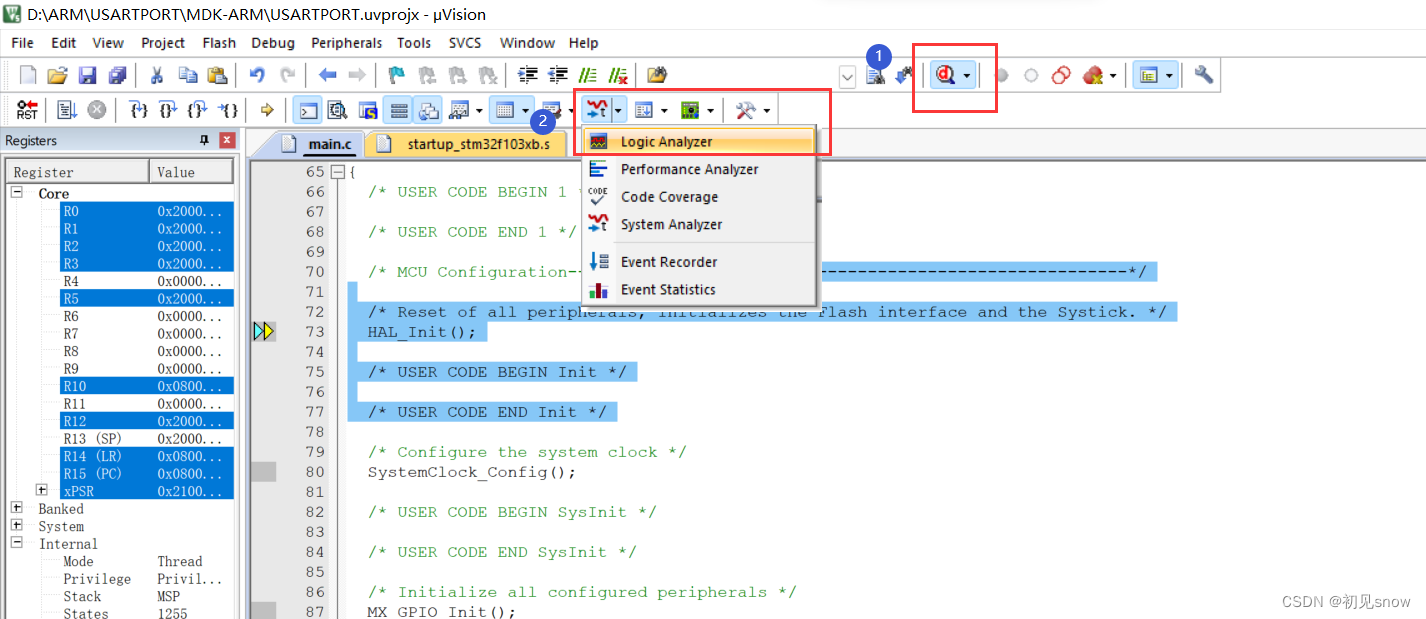Run the program with the Run icon
This screenshot has height=619, width=1426.
[67, 110]
